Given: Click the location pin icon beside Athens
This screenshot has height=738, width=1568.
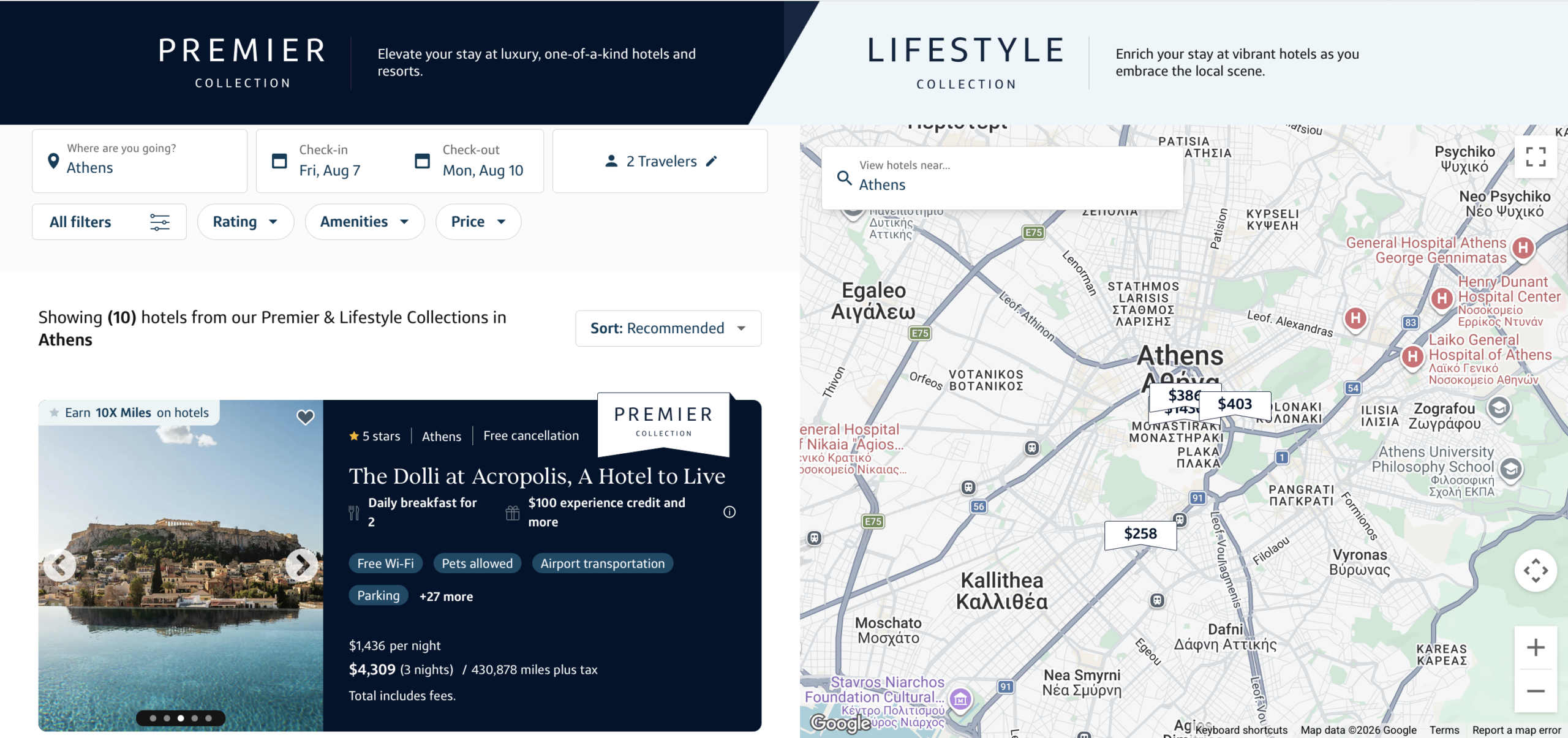Looking at the screenshot, I should 53,161.
